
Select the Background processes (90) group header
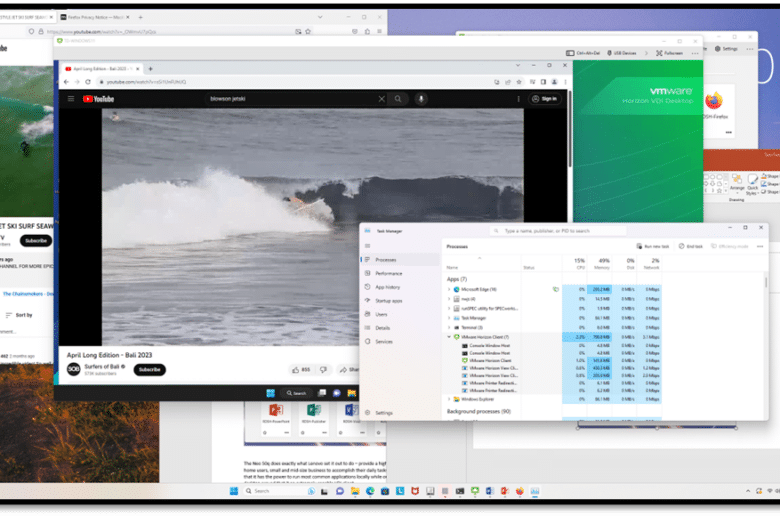[x=479, y=412]
